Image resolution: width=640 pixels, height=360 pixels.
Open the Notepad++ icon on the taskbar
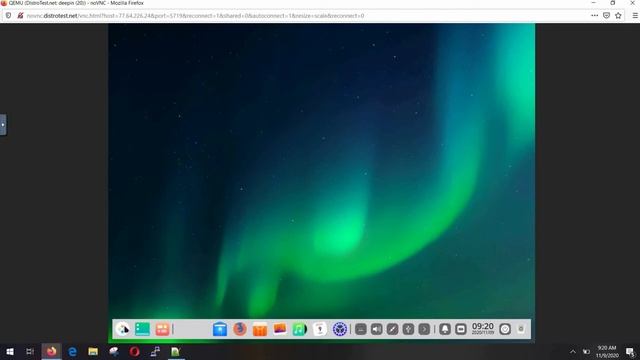click(176, 351)
